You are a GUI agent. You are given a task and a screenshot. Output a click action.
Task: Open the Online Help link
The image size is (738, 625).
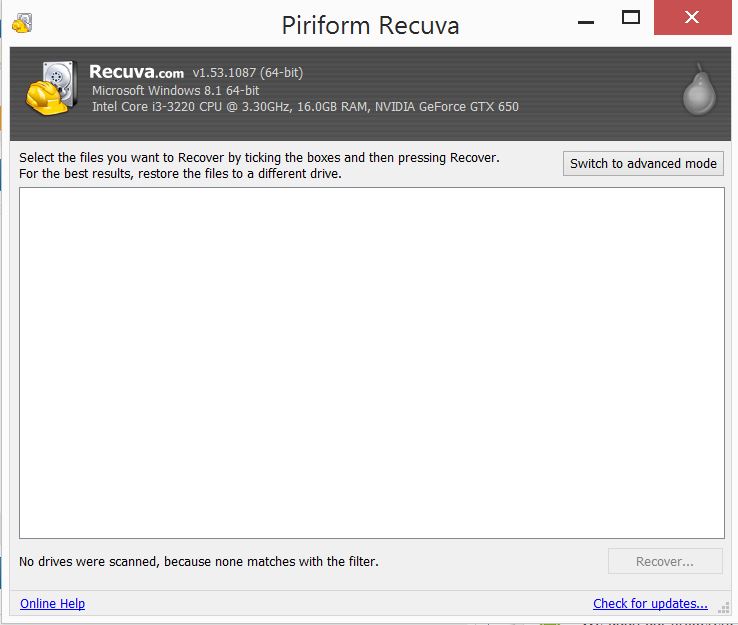(x=52, y=603)
